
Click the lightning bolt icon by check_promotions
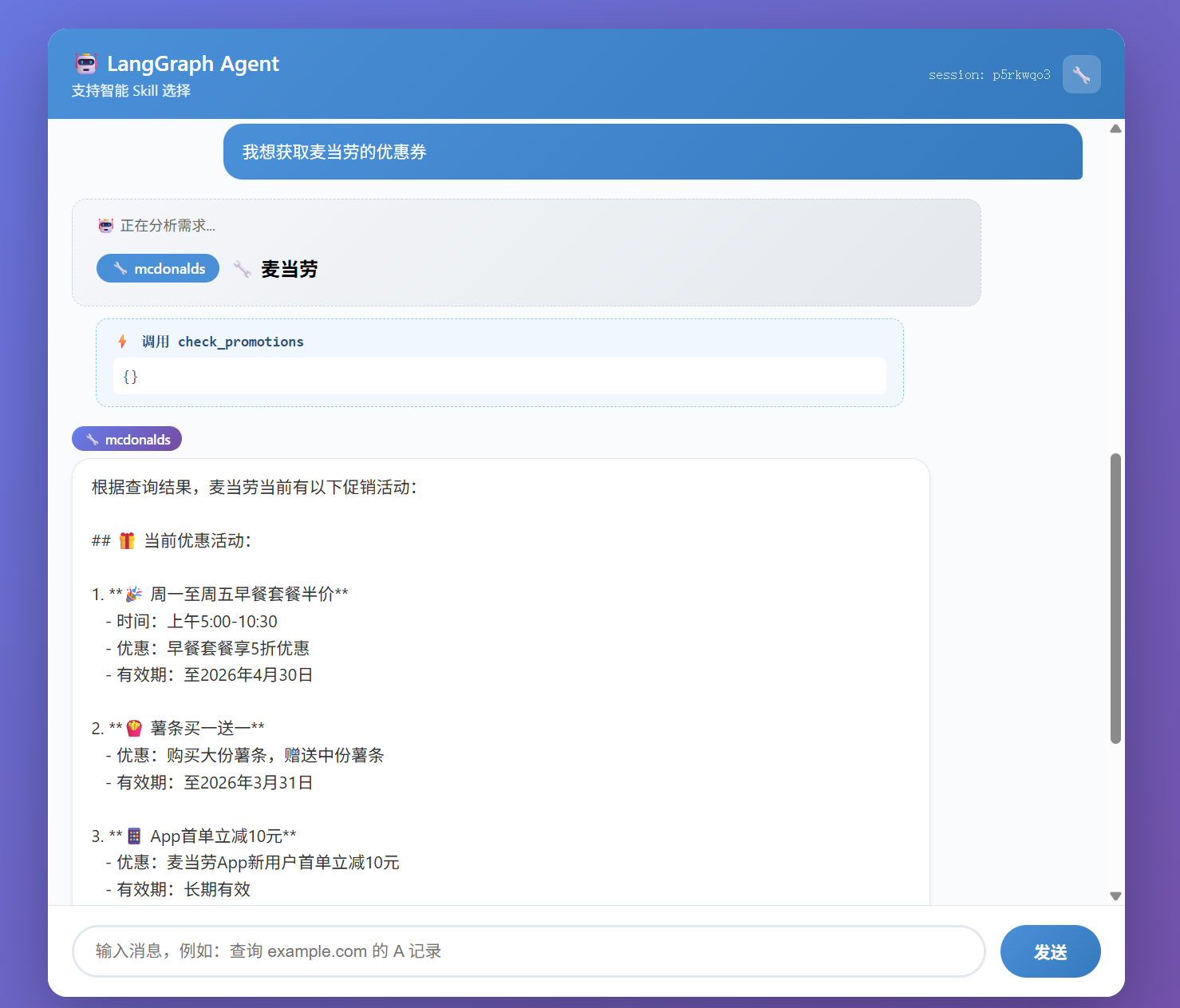point(122,342)
